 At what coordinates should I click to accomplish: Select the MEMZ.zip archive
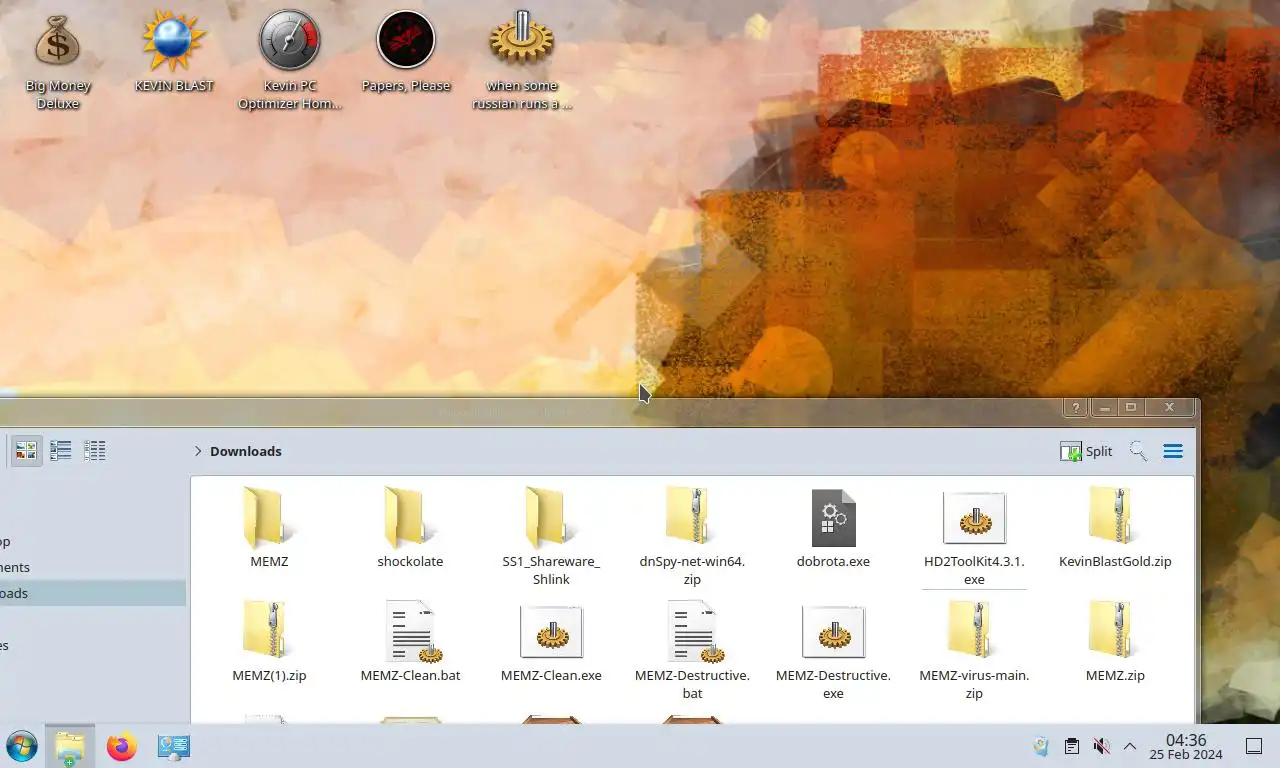click(1115, 642)
